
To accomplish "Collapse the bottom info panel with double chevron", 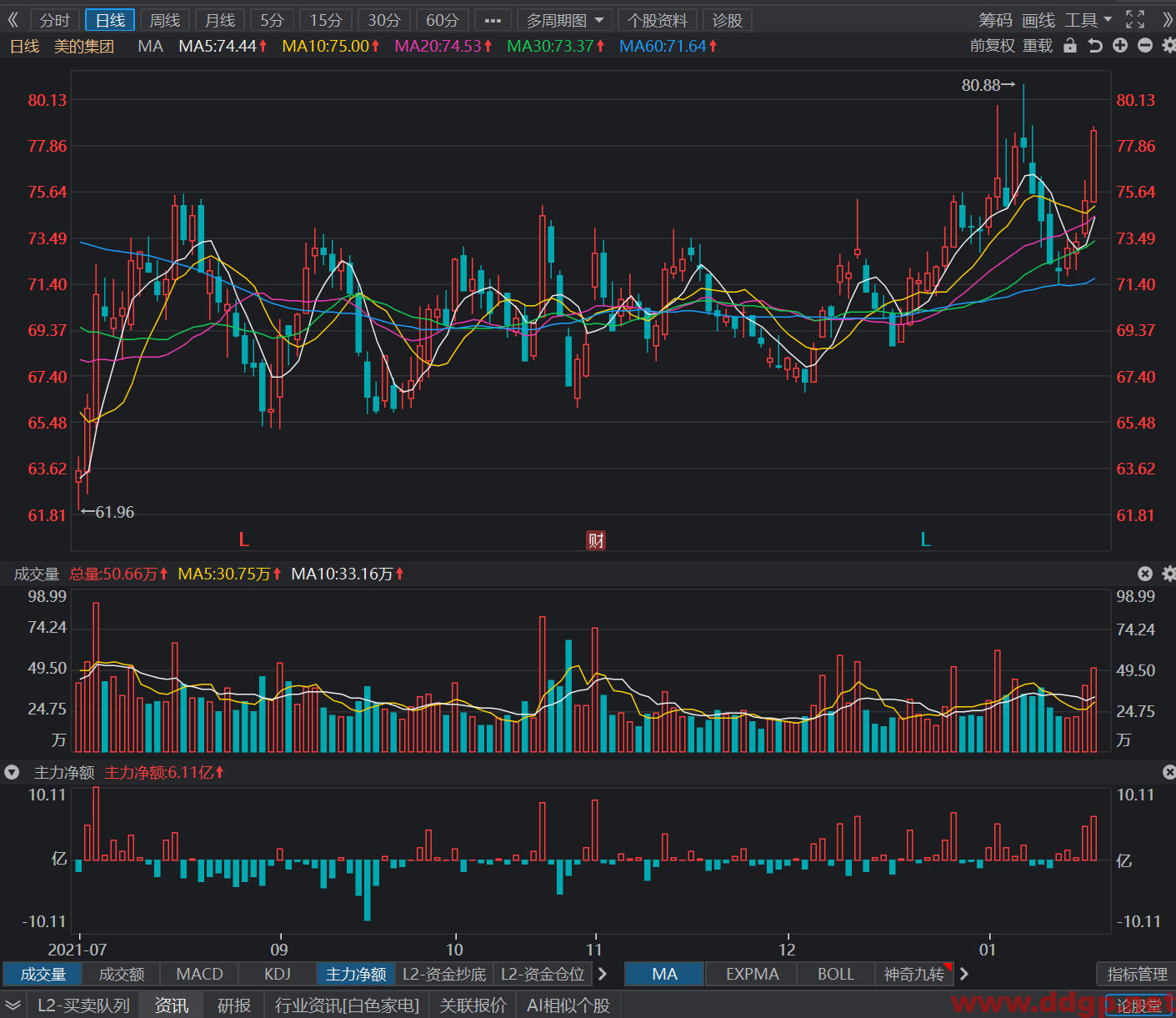I will coord(13,1005).
